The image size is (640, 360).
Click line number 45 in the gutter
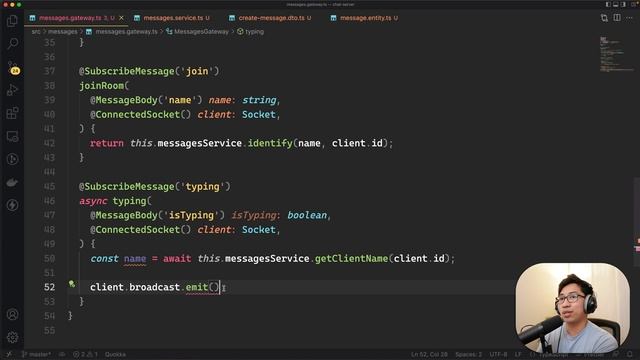49,187
